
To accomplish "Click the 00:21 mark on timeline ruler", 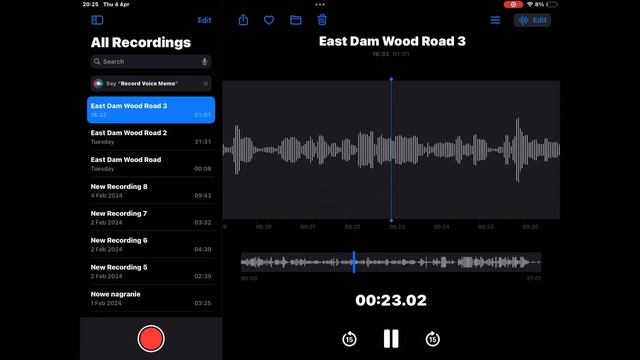I will (308, 227).
